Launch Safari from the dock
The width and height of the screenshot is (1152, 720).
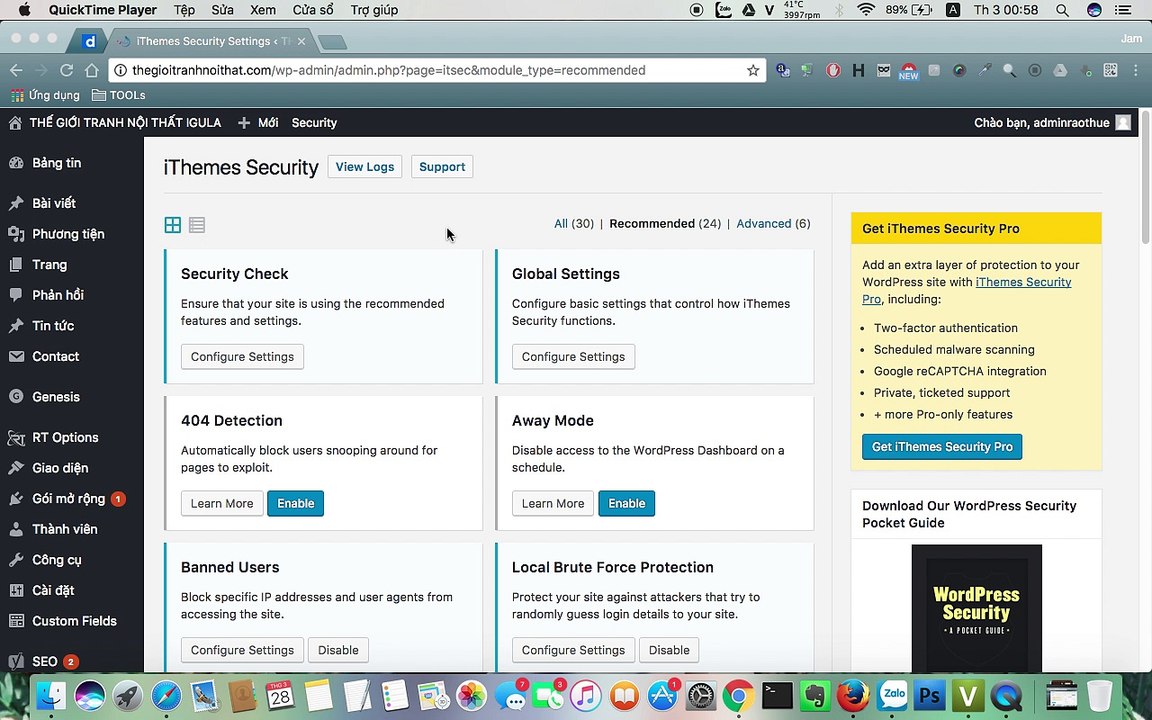(x=166, y=695)
